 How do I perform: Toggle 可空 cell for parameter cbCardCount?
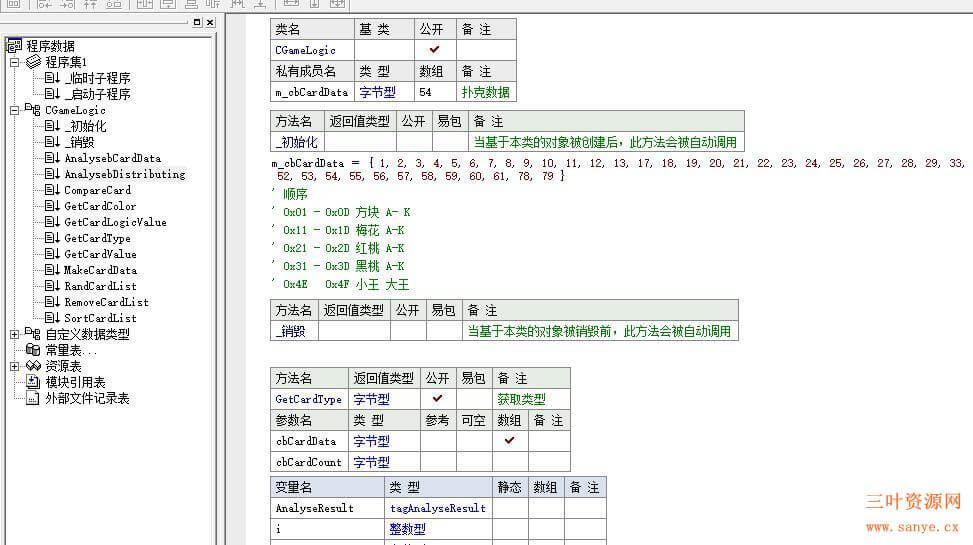(474, 462)
